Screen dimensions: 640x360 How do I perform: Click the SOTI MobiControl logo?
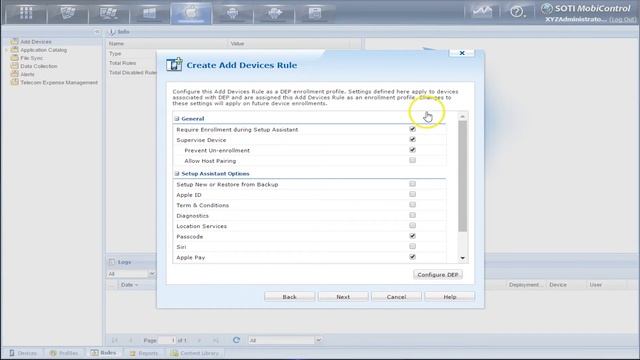point(586,8)
